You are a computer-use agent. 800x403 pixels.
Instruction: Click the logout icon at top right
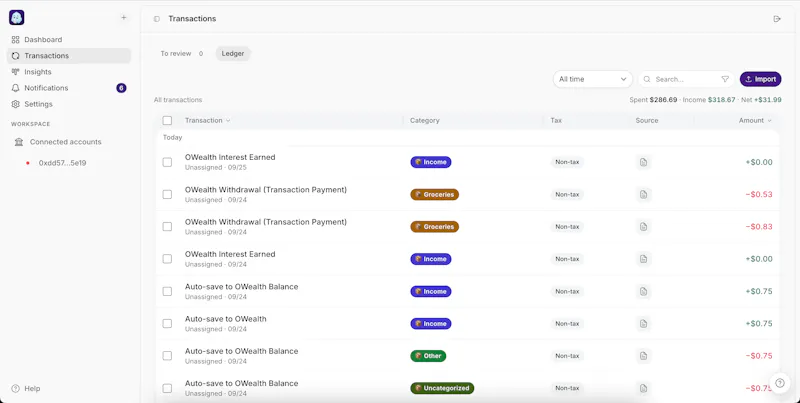(x=777, y=19)
